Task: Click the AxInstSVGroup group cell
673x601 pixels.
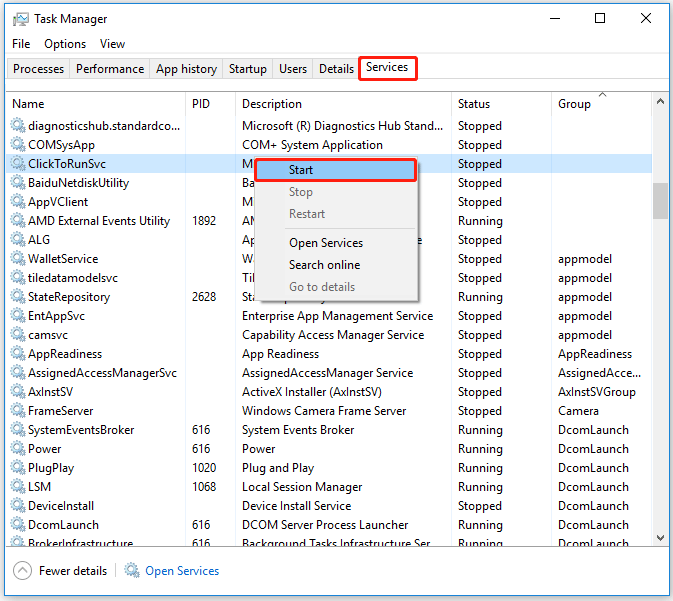Action: (x=597, y=392)
